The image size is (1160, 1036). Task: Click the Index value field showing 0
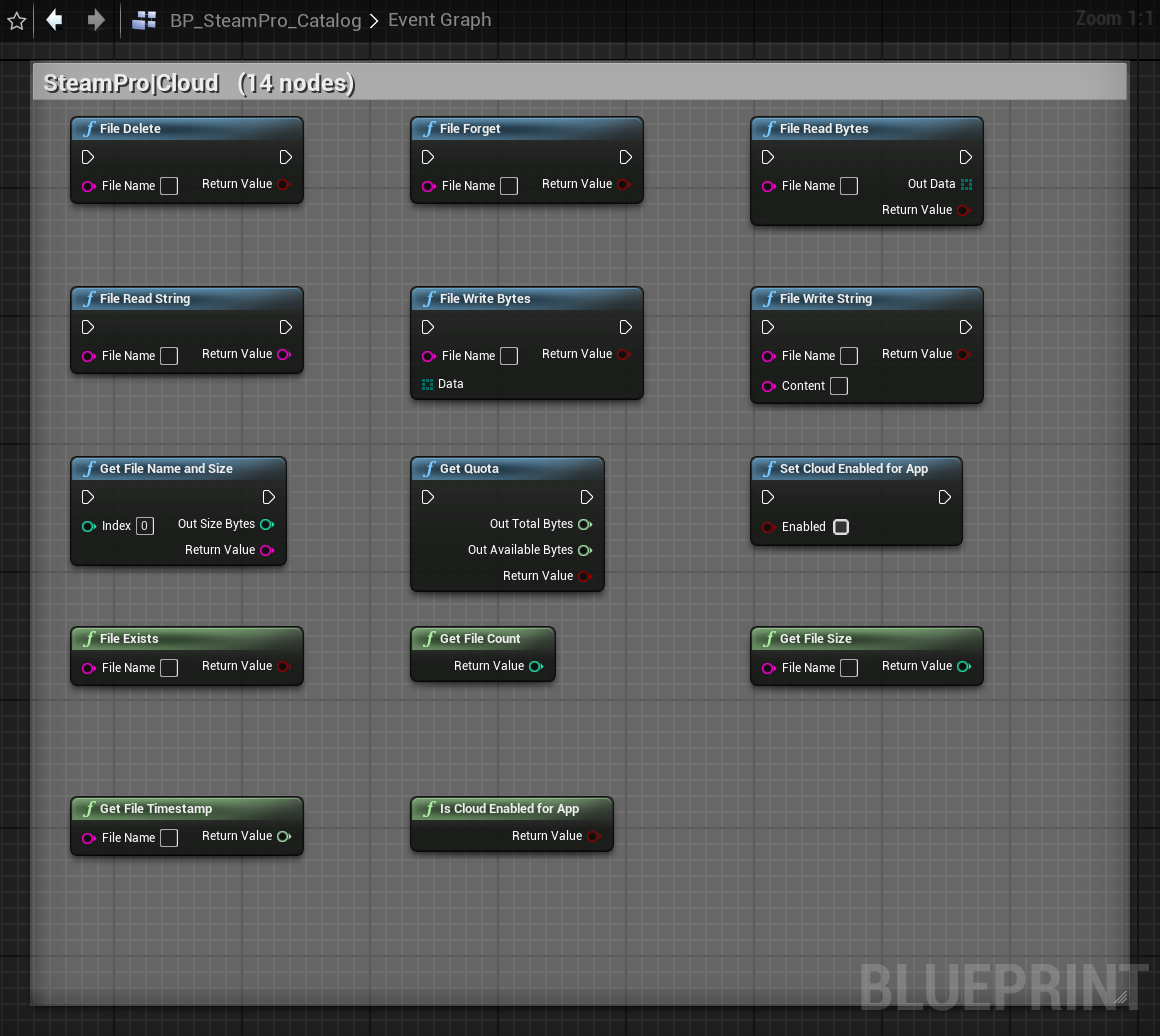pos(145,526)
